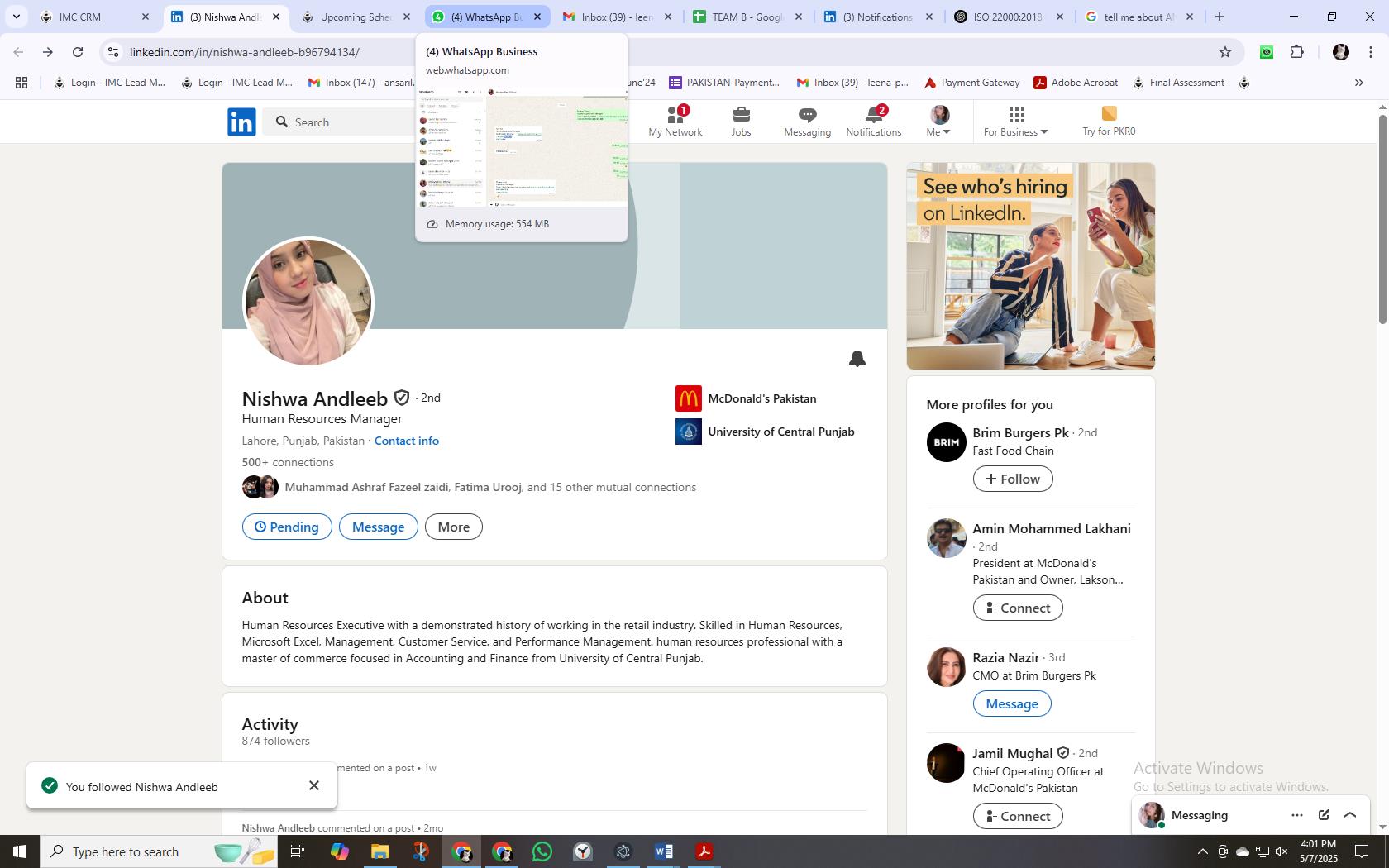Expand the Me profile menu
Viewport: 1389px width, 868px height.
[939, 122]
